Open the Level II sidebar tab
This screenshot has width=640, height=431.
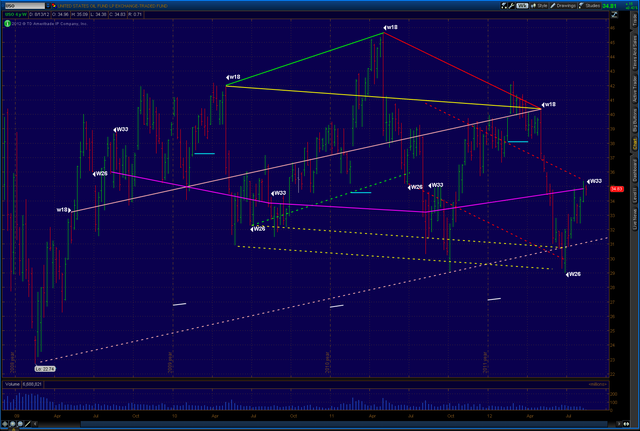635,197
